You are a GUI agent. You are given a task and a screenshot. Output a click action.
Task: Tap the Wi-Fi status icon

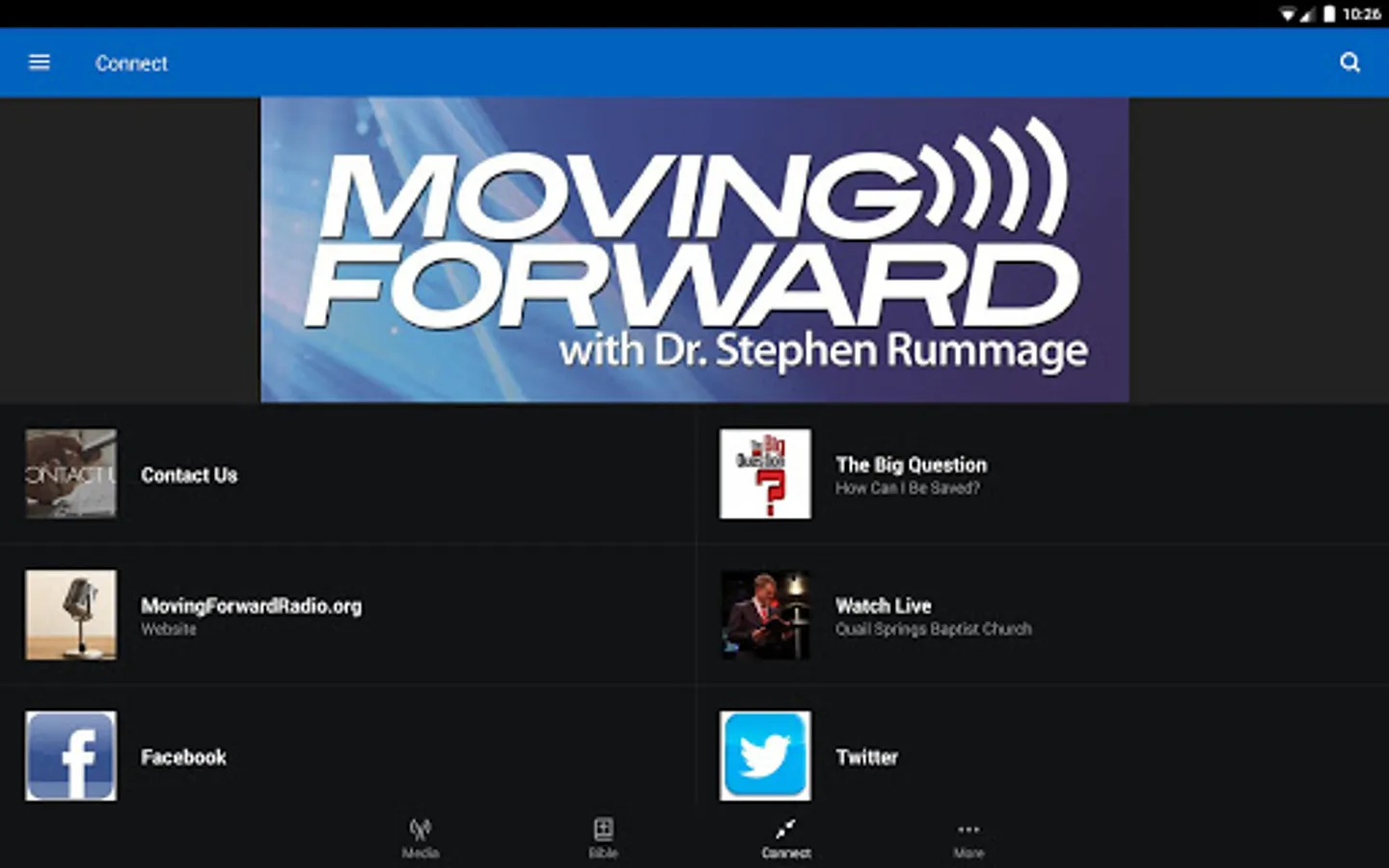click(1288, 14)
